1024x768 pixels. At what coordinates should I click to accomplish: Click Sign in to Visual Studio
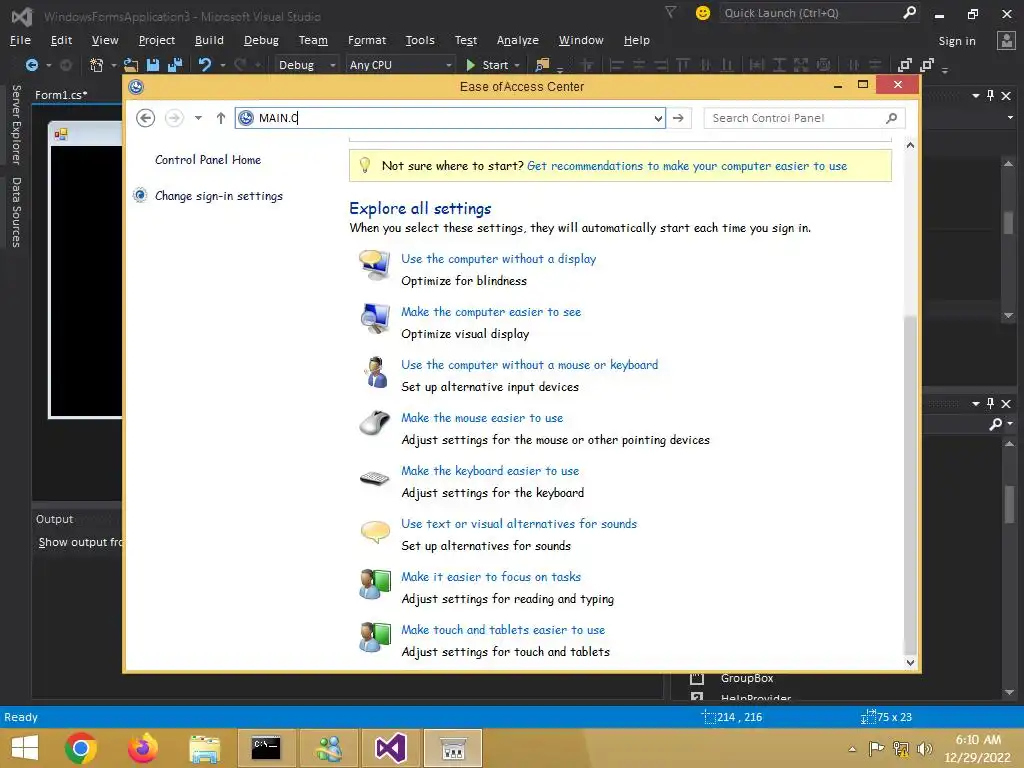(x=957, y=41)
